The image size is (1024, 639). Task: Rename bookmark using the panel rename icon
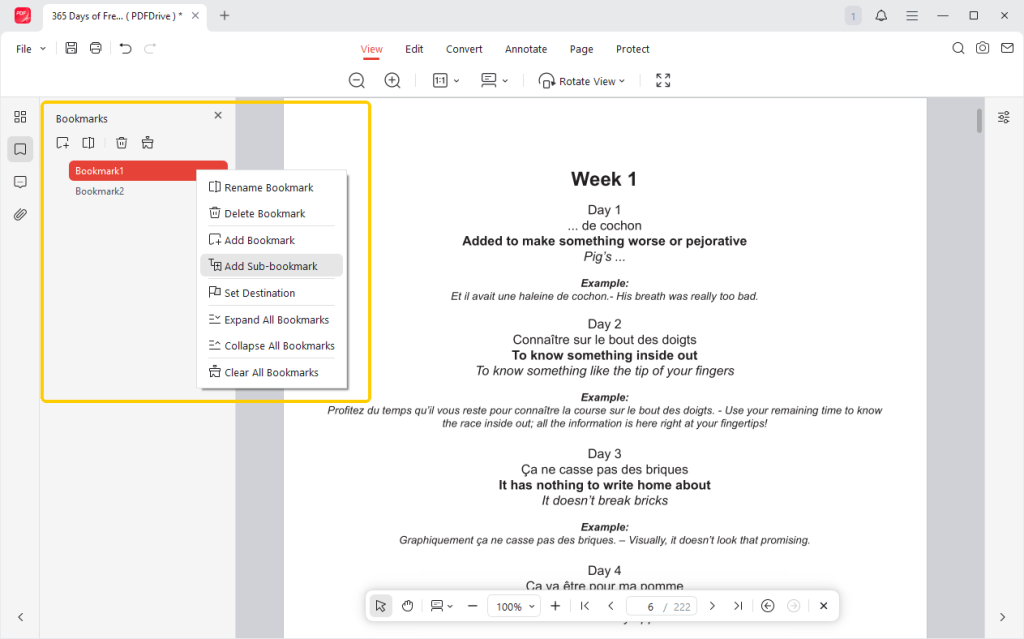(x=88, y=142)
